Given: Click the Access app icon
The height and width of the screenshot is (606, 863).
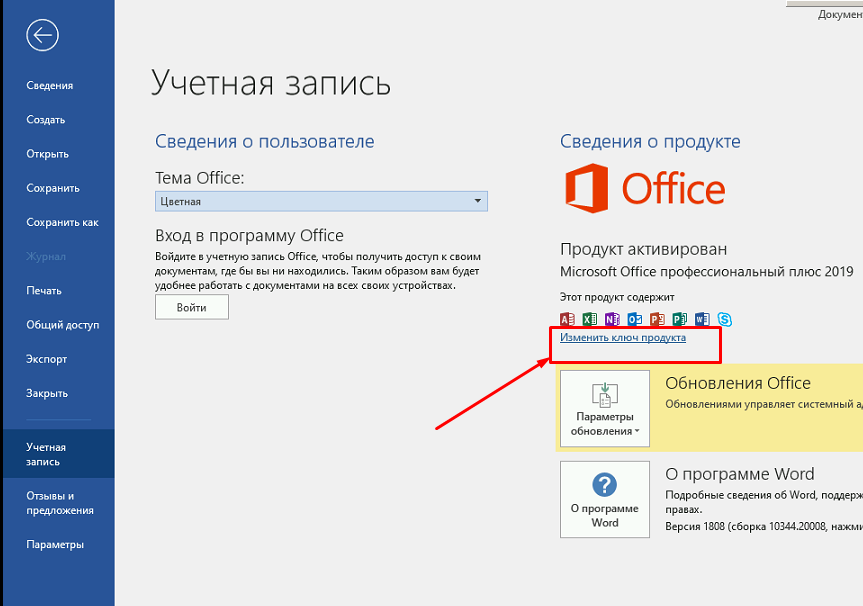Looking at the screenshot, I should click(x=567, y=319).
